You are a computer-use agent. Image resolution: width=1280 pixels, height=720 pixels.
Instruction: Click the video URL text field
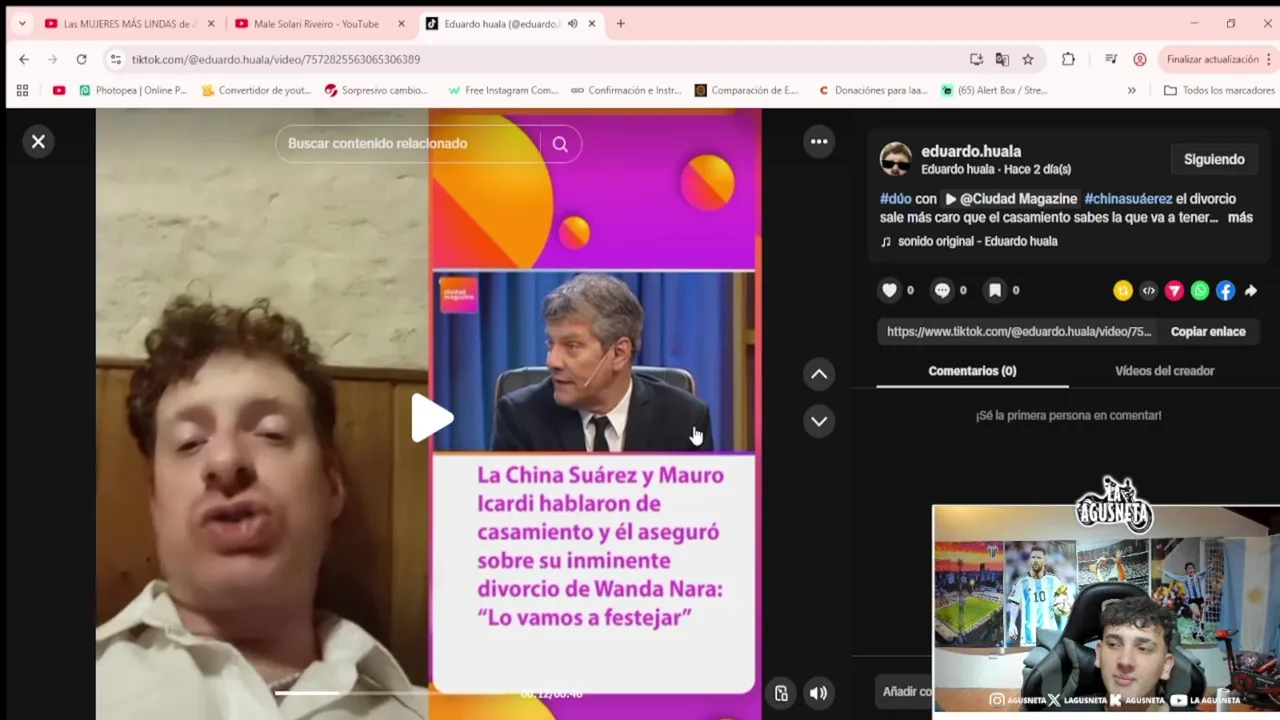(1019, 331)
